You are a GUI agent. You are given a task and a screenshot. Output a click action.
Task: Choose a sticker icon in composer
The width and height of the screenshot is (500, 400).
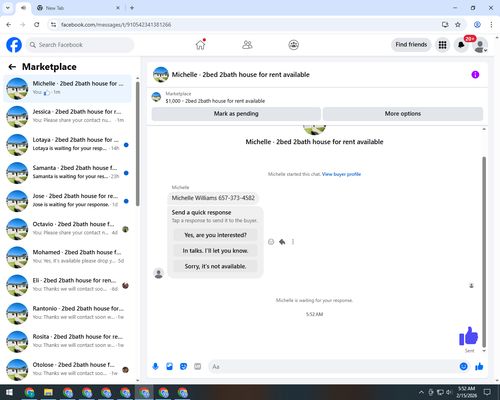pos(183,367)
